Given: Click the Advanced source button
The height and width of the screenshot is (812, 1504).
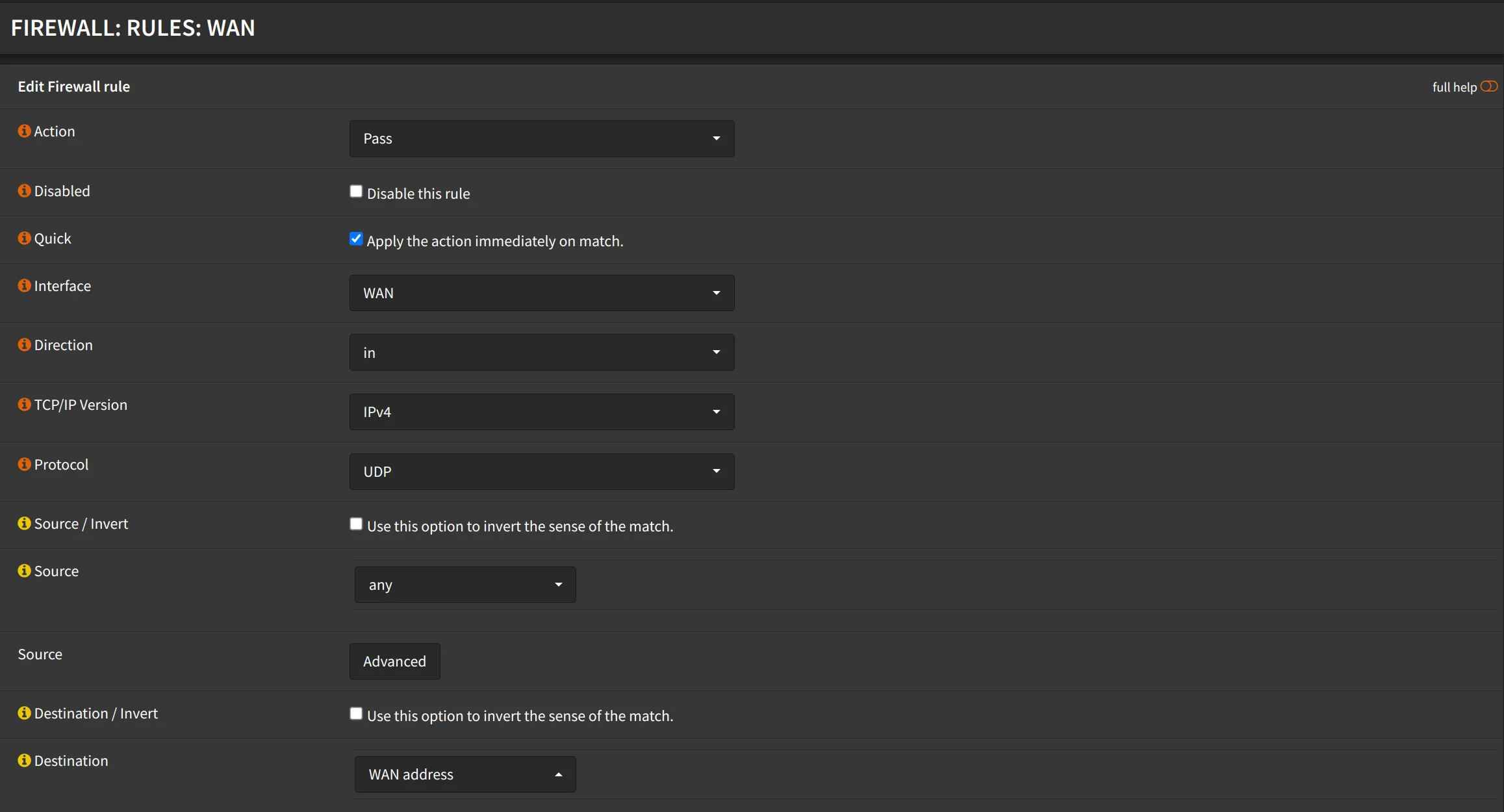Looking at the screenshot, I should point(394,661).
